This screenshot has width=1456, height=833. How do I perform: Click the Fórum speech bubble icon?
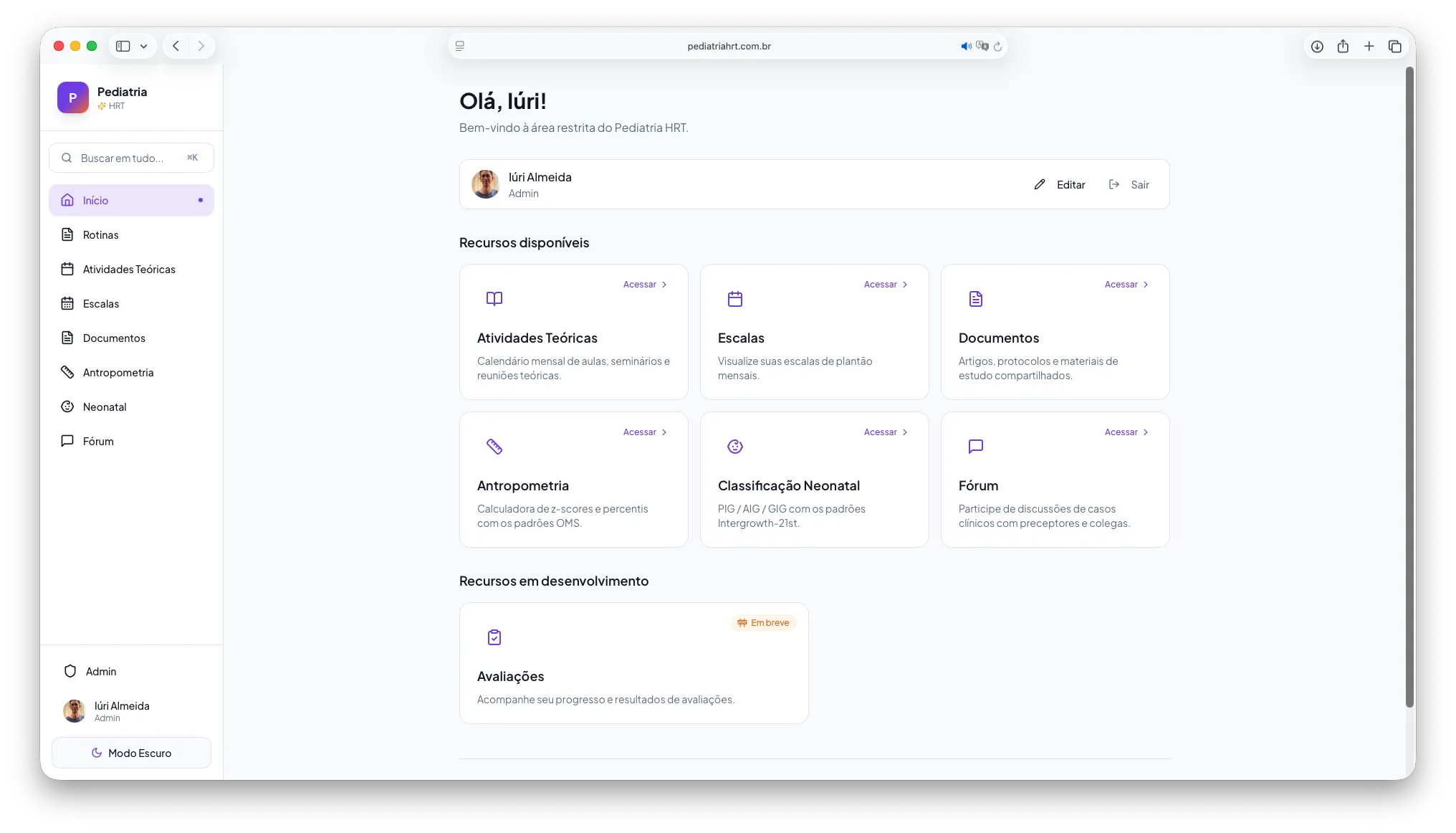point(975,446)
